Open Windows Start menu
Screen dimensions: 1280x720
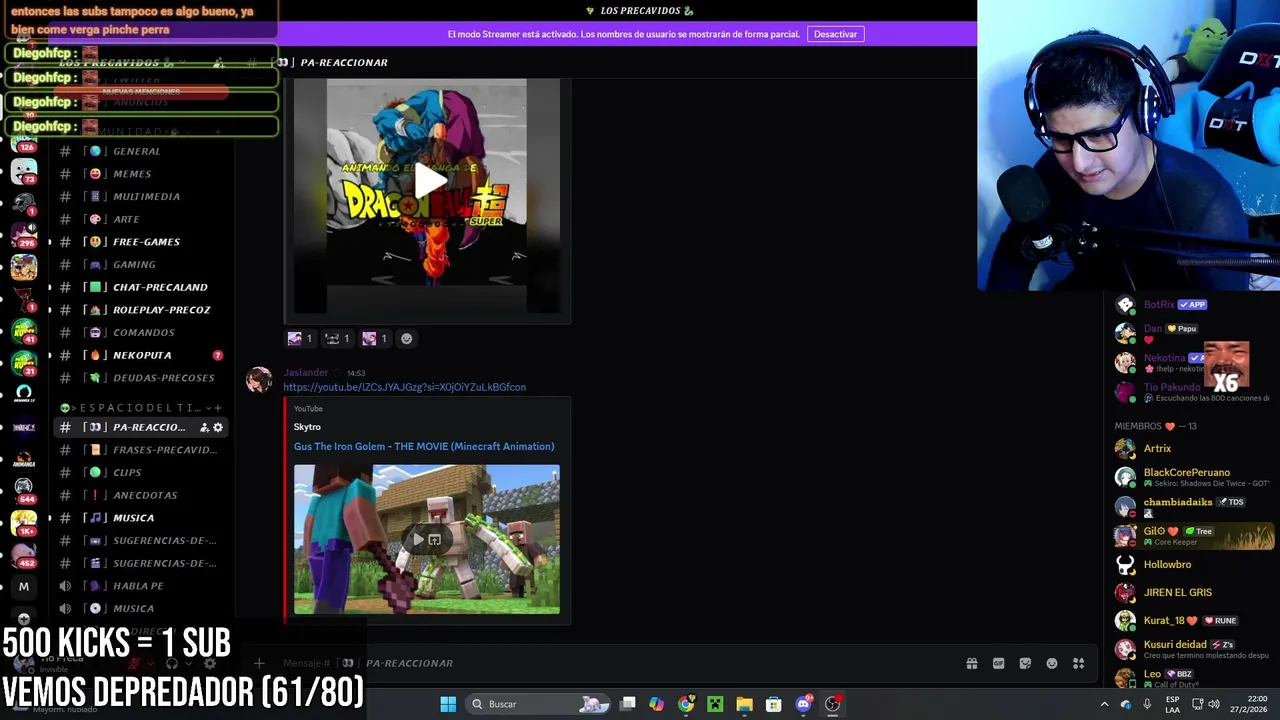[x=448, y=704]
